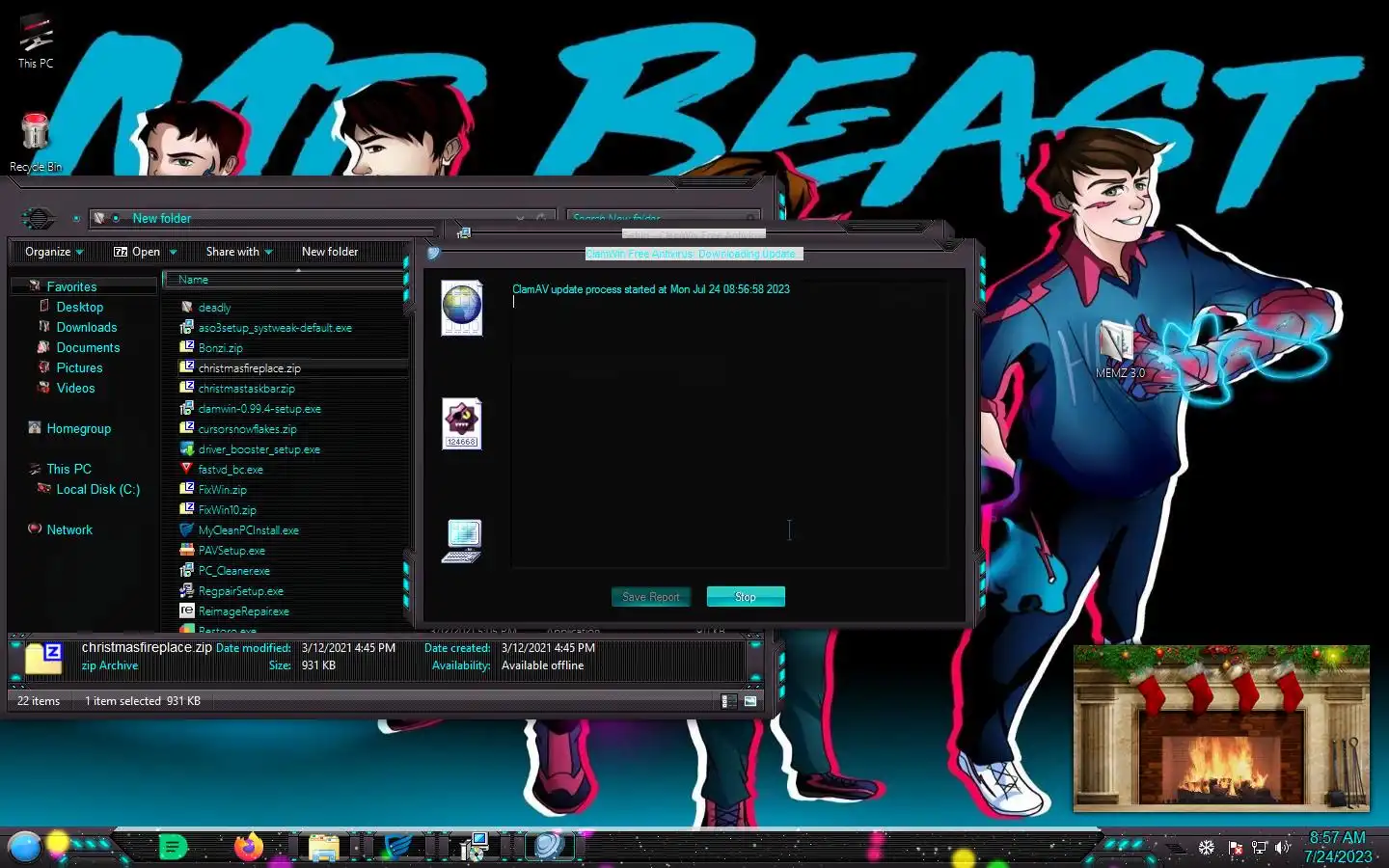Click the fastvd_bc.exe file icon
The height and width of the screenshot is (868, 1389).
187,469
